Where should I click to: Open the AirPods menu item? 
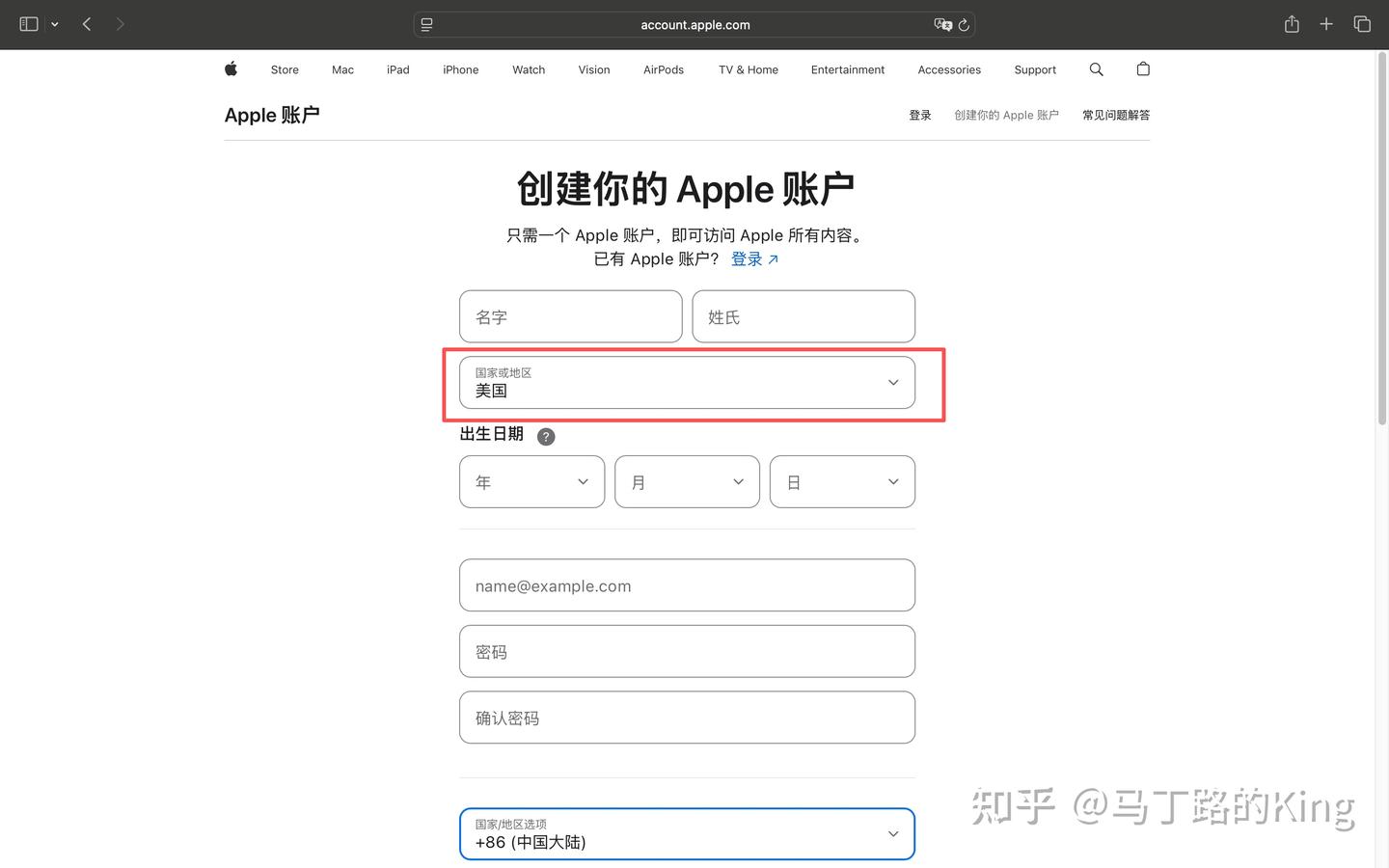[x=664, y=69]
